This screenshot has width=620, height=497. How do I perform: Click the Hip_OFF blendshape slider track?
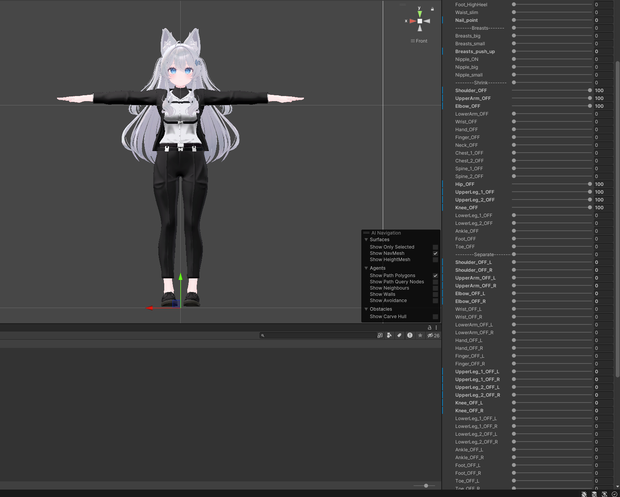click(552, 184)
